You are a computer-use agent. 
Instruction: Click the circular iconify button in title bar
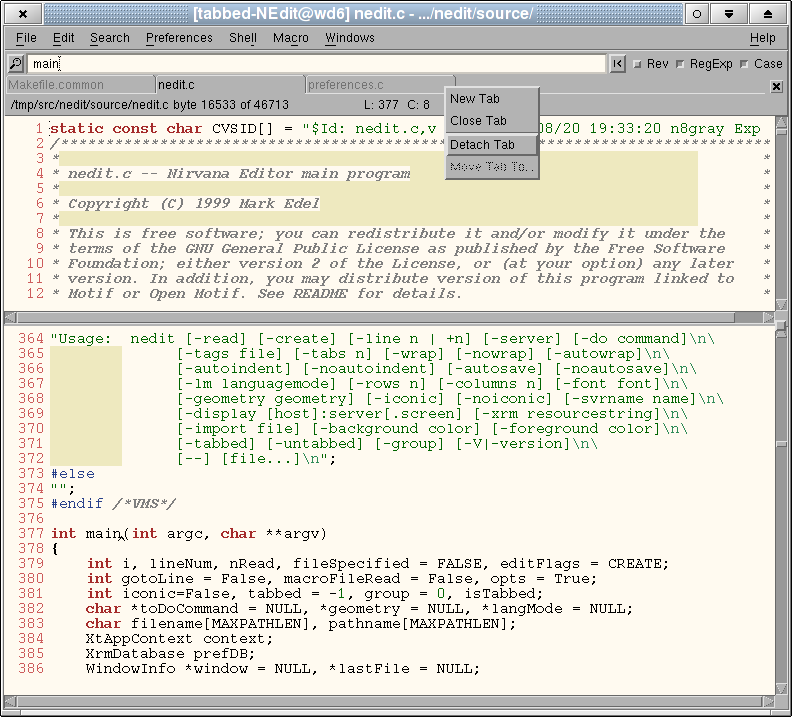(696, 13)
